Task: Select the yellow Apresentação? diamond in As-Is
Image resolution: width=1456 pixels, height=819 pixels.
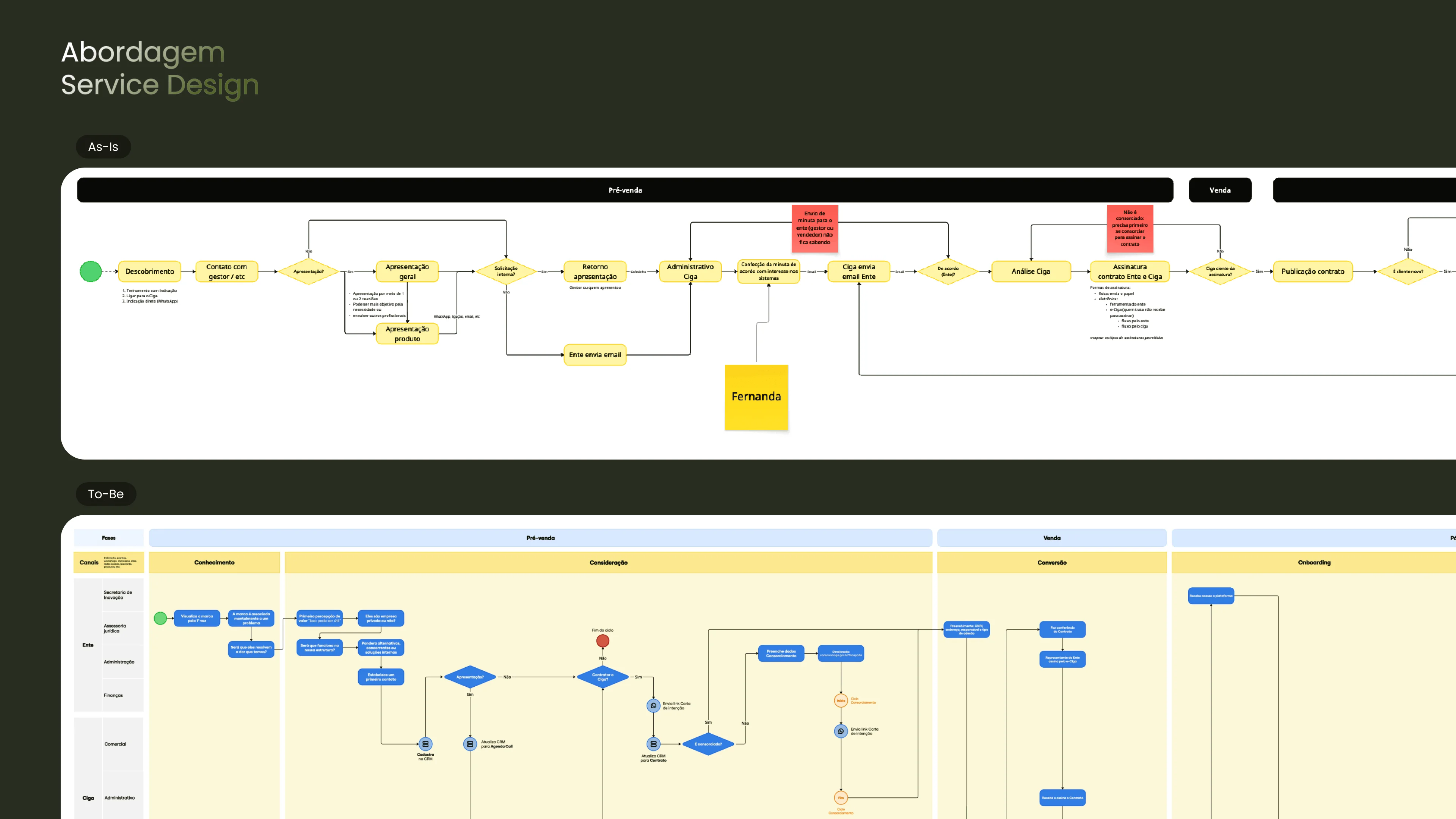Action: click(x=309, y=271)
